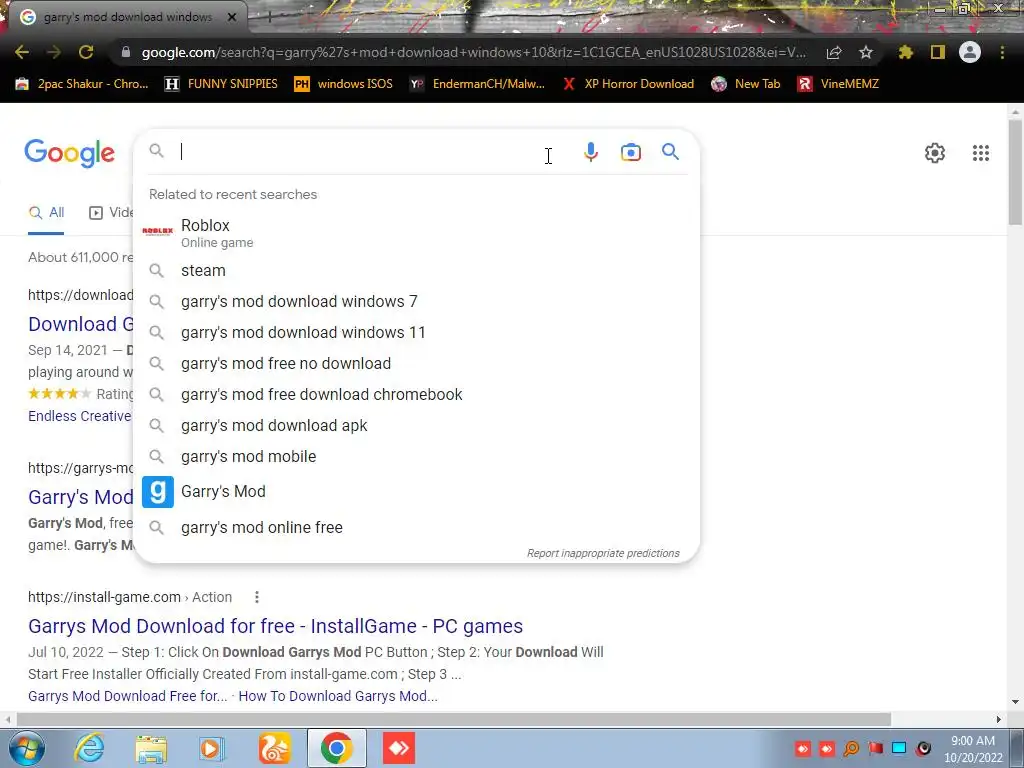This screenshot has width=1024, height=768.
Task: Open the VineMEMZ bookmark
Action: [x=839, y=84]
